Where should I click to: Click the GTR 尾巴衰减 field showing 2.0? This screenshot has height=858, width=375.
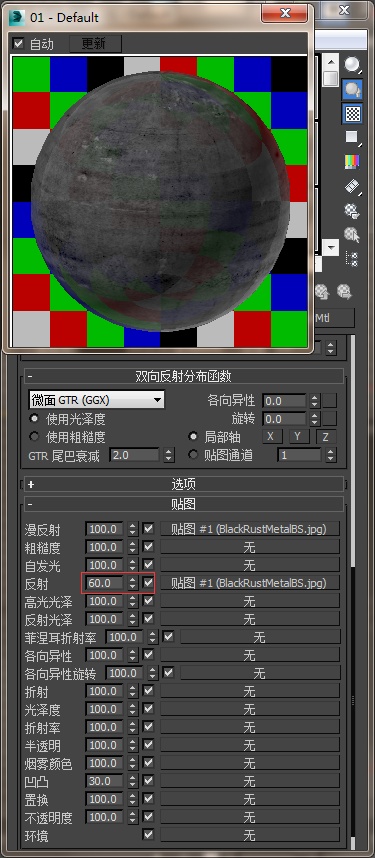point(135,455)
